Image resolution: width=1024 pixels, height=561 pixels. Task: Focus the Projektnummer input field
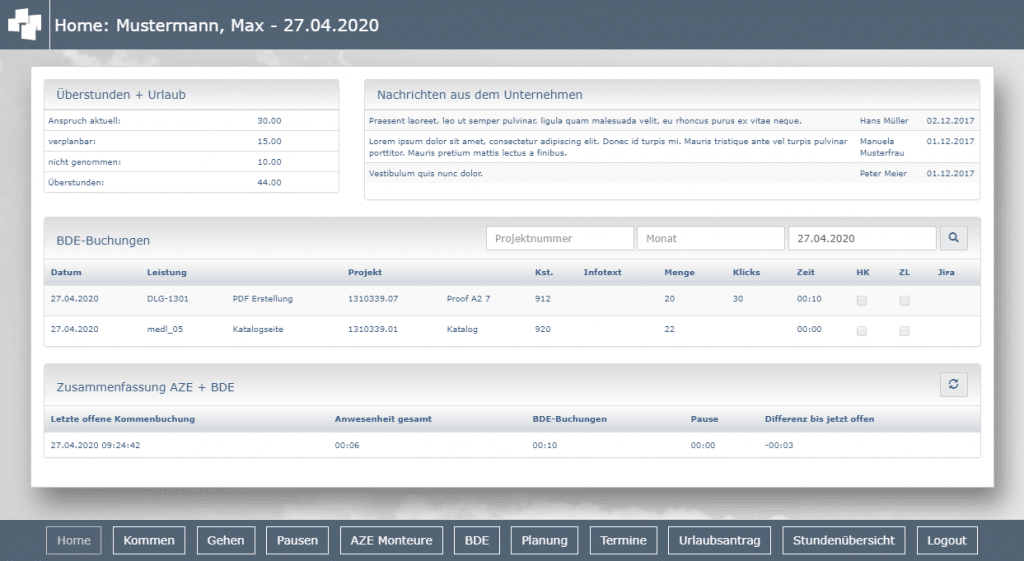tap(560, 238)
